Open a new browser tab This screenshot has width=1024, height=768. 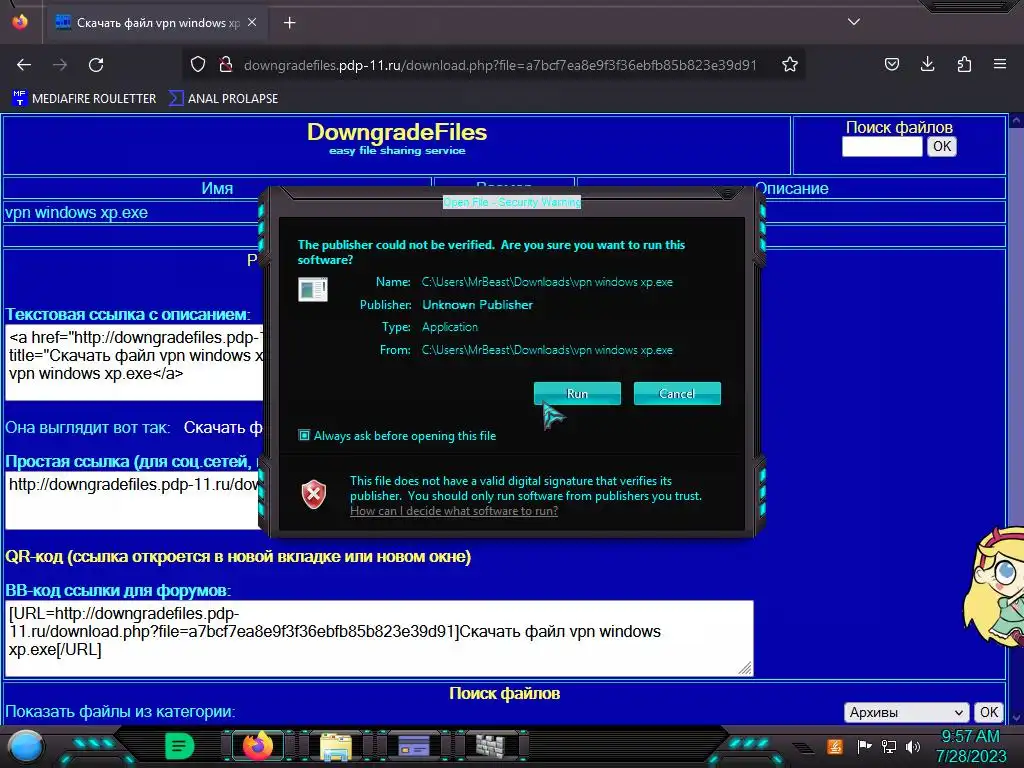point(289,23)
